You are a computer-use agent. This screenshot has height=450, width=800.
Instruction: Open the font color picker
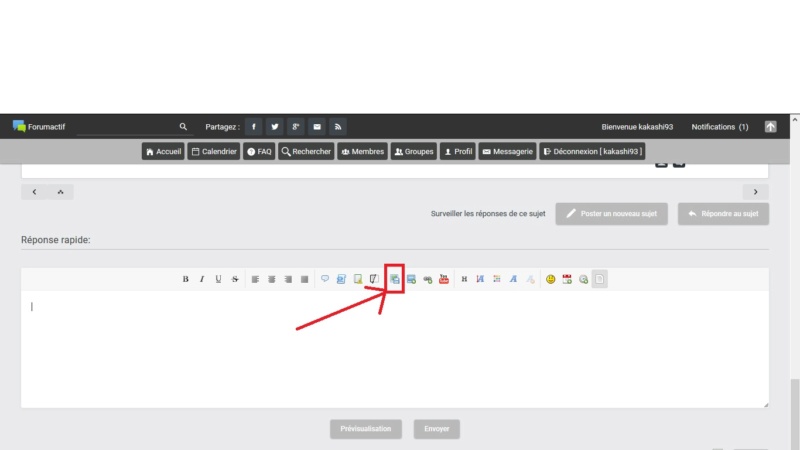click(497, 279)
